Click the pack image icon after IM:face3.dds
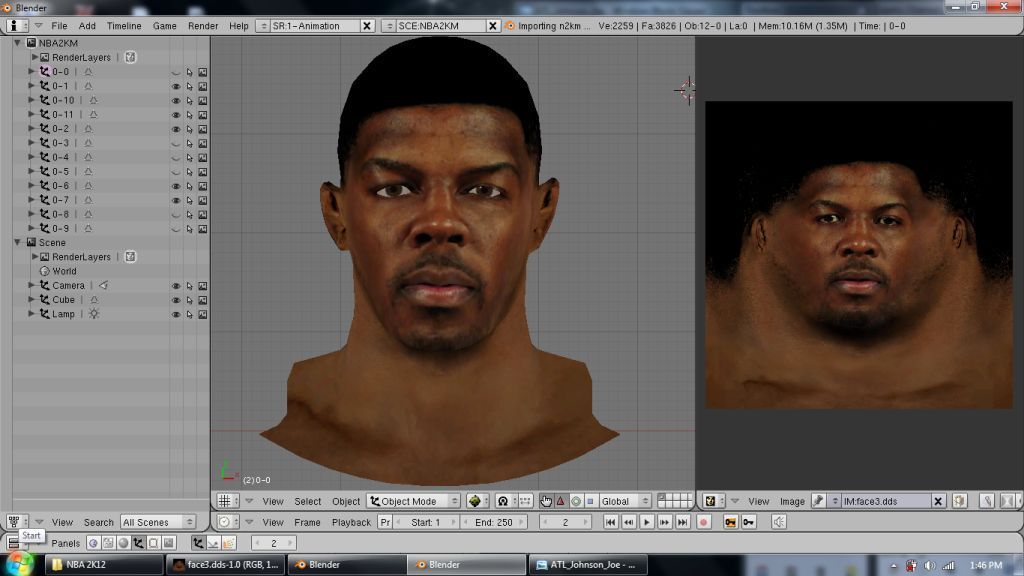 959,501
